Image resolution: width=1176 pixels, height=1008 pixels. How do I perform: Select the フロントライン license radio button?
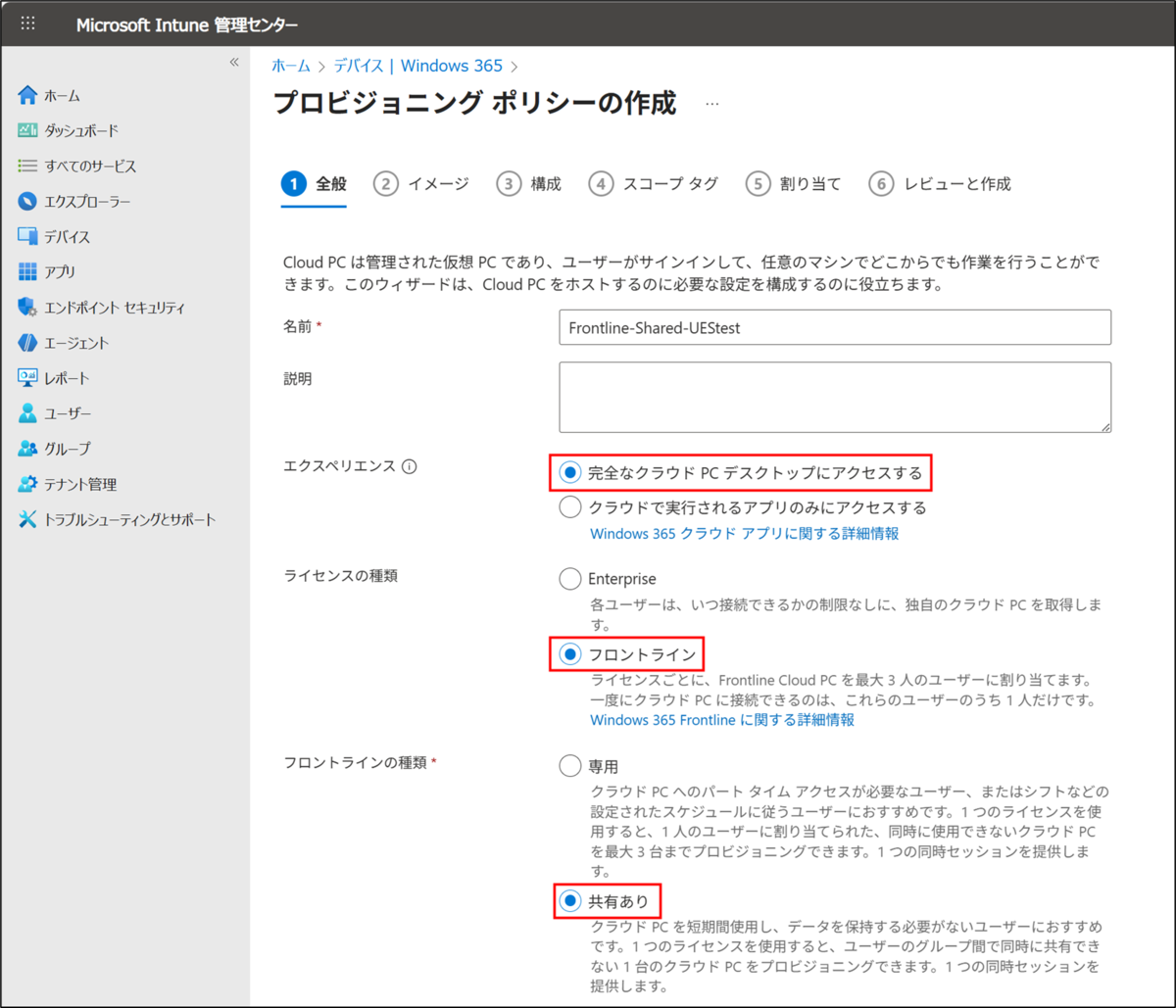[569, 653]
